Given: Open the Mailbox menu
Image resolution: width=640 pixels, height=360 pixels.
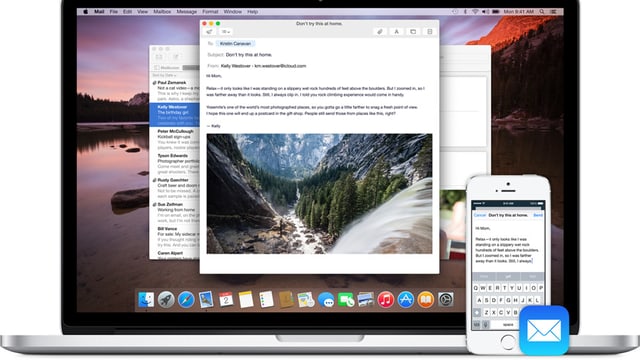Looking at the screenshot, I should click(162, 12).
